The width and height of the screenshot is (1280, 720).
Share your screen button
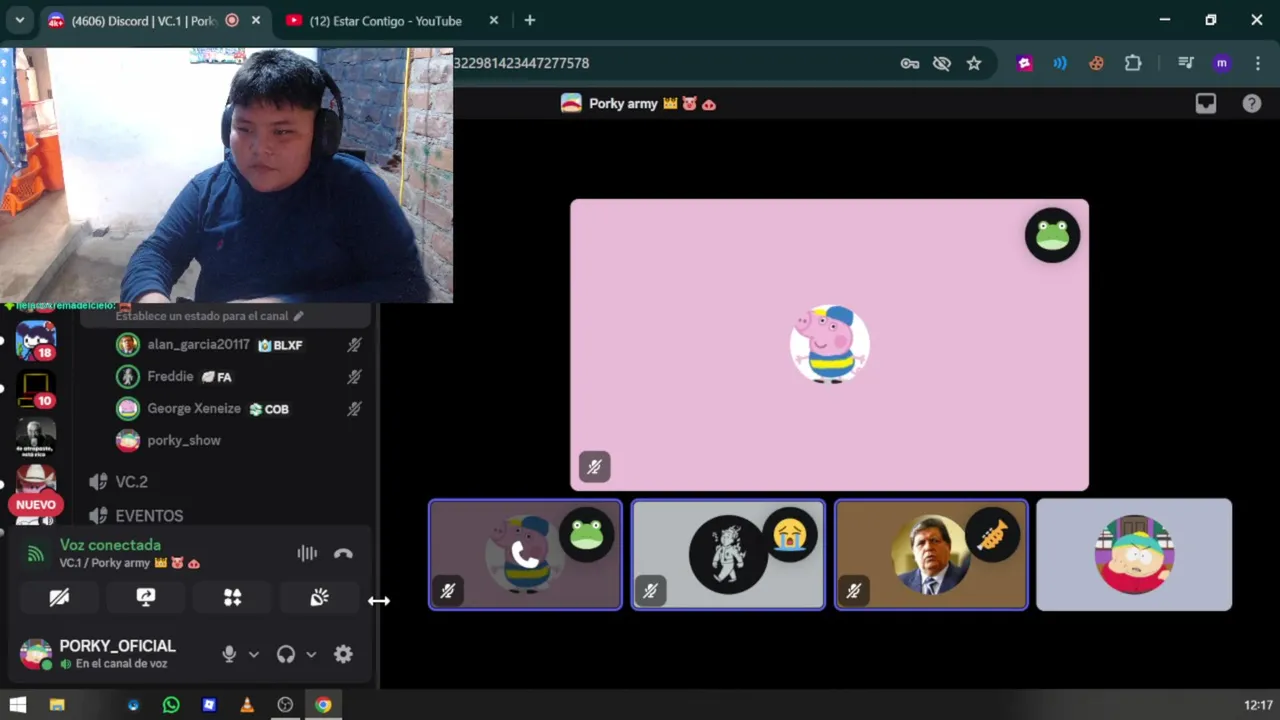pos(146,597)
